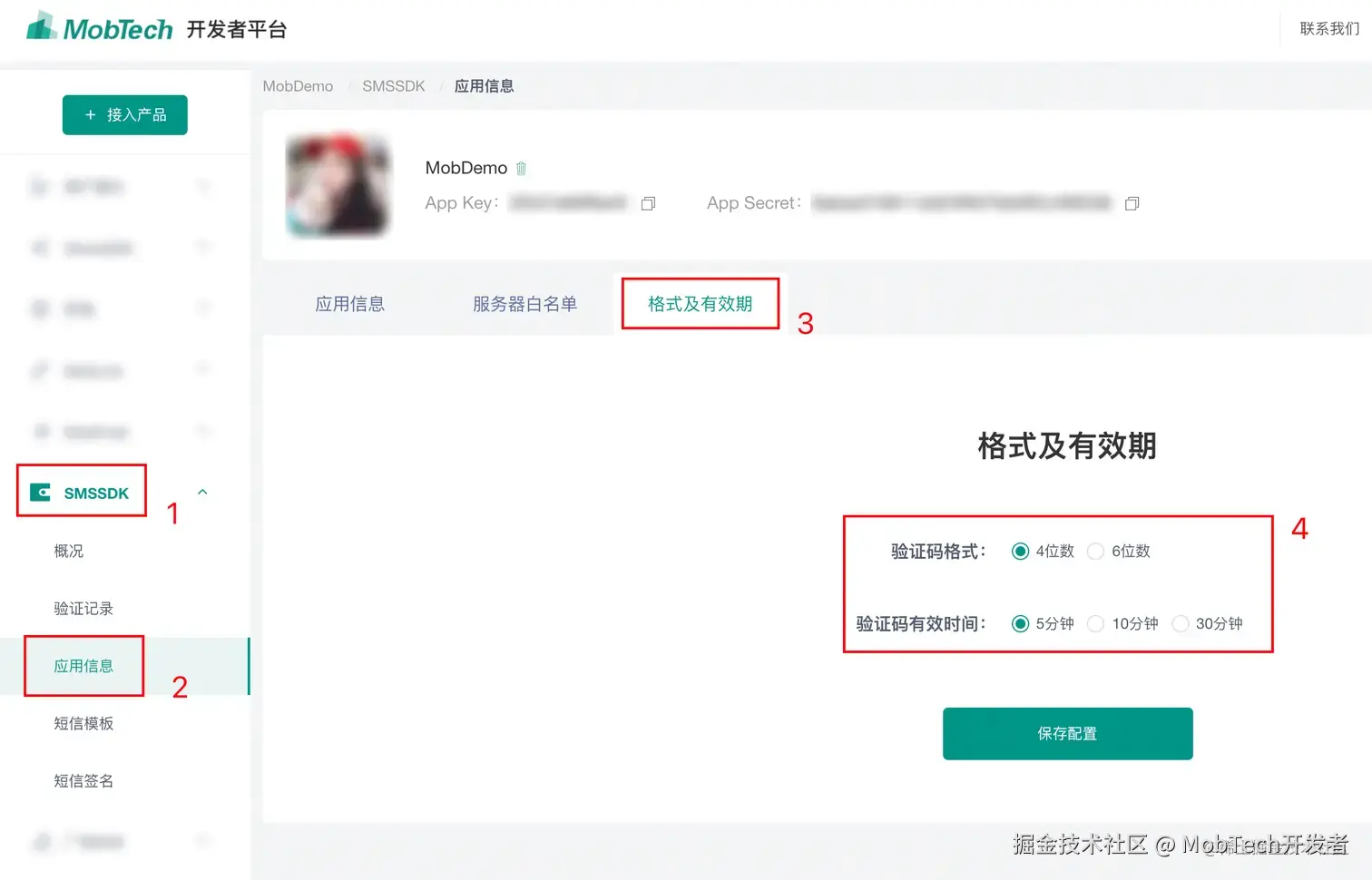Copy the App Key value

648,203
